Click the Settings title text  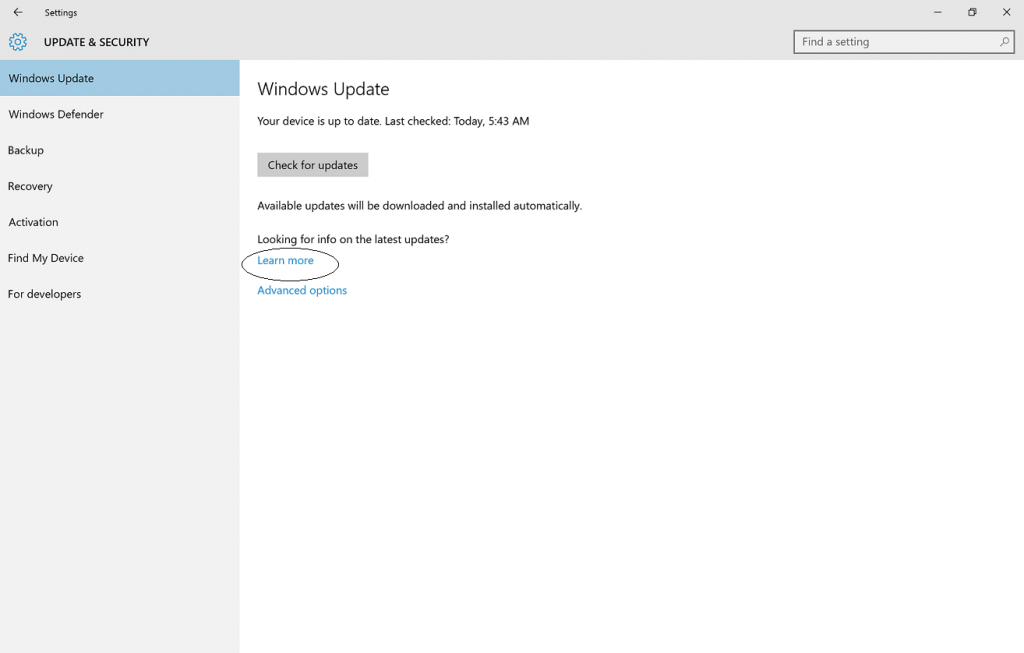61,12
